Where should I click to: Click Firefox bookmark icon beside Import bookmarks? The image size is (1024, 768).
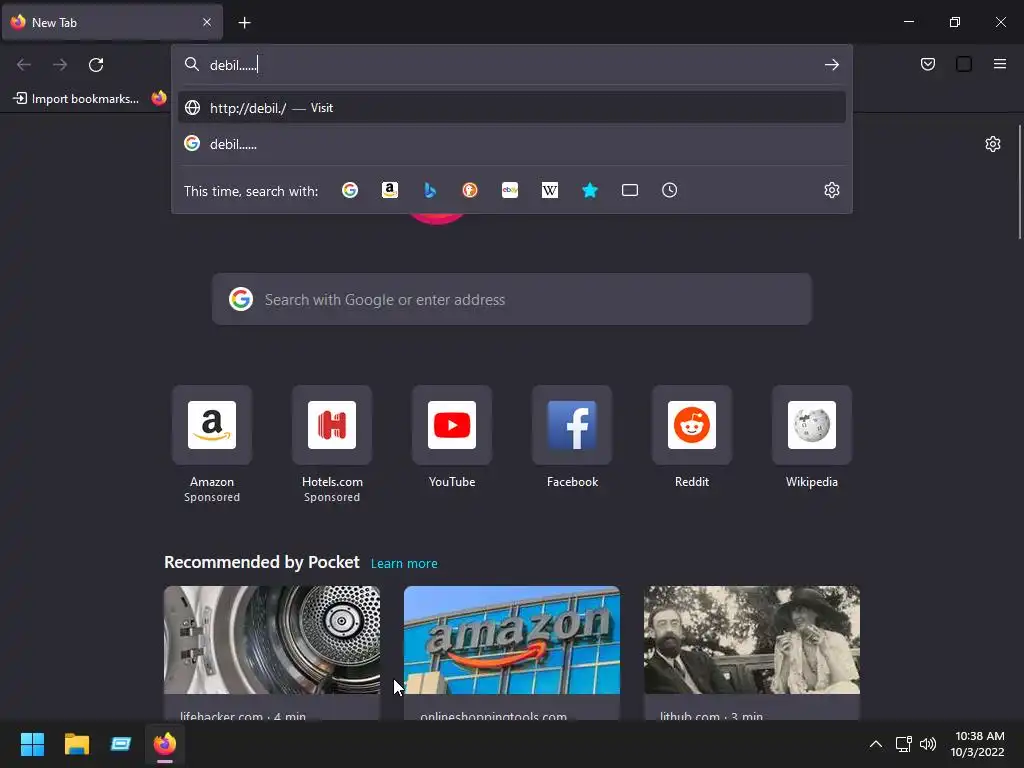tap(159, 99)
